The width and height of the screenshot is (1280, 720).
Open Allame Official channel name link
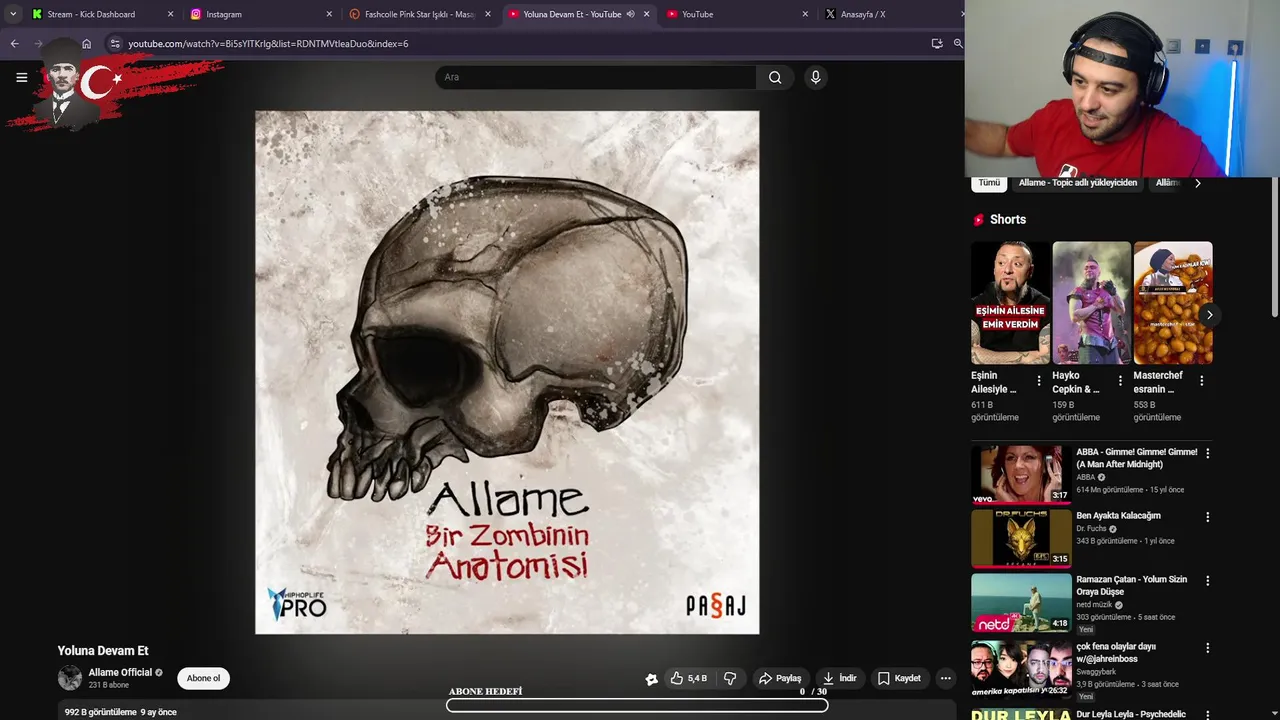tap(120, 672)
